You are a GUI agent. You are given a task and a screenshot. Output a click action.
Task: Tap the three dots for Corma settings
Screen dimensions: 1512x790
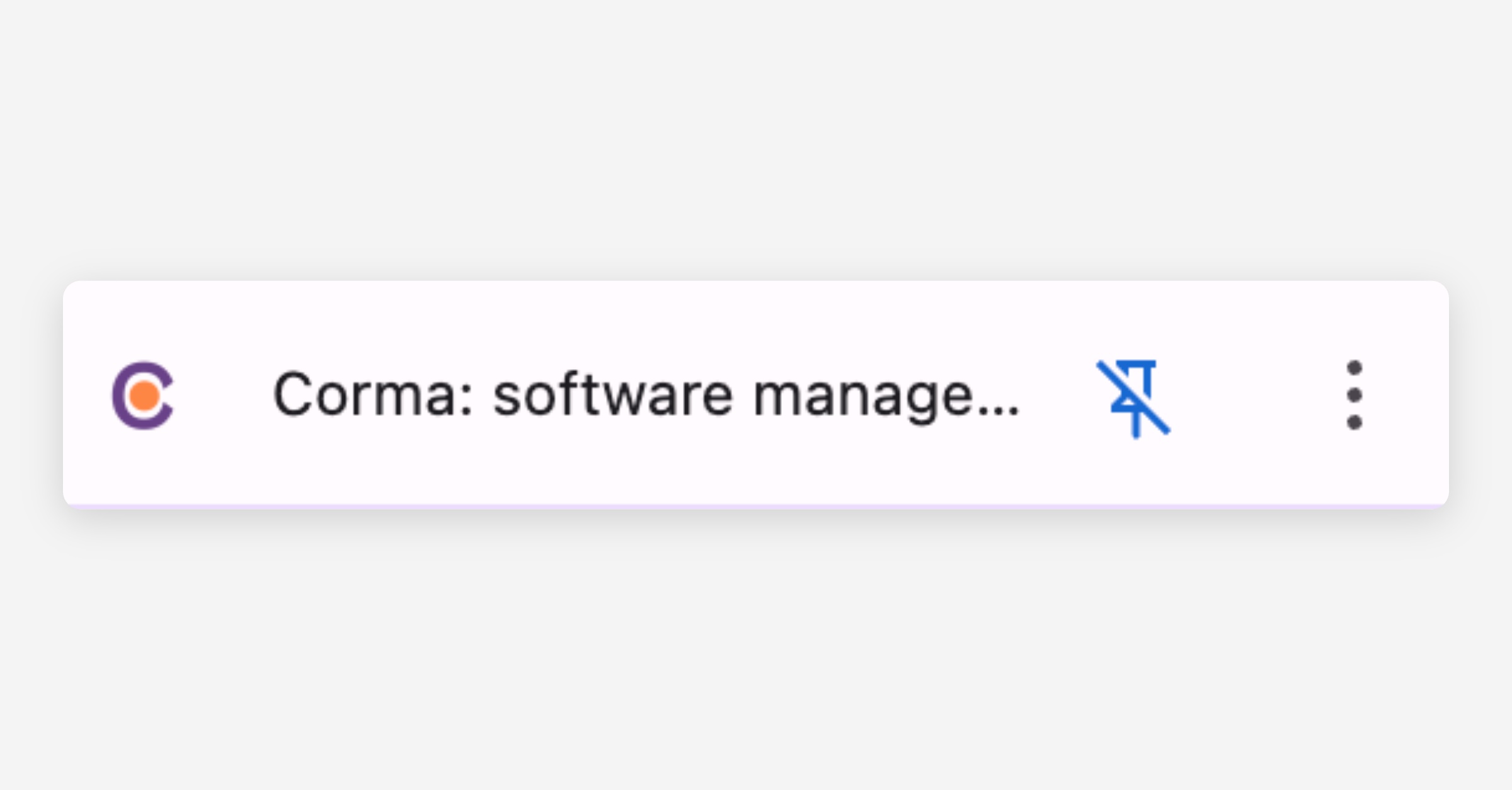pos(1354,395)
